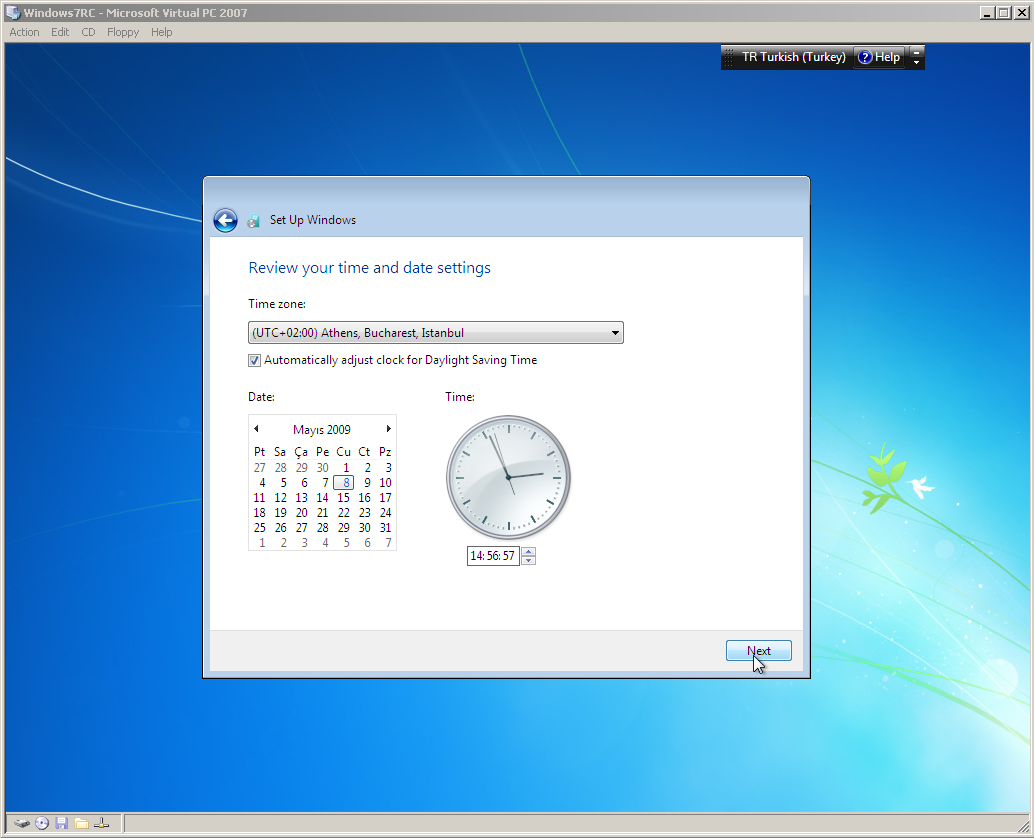Open the CD menu

[x=88, y=32]
